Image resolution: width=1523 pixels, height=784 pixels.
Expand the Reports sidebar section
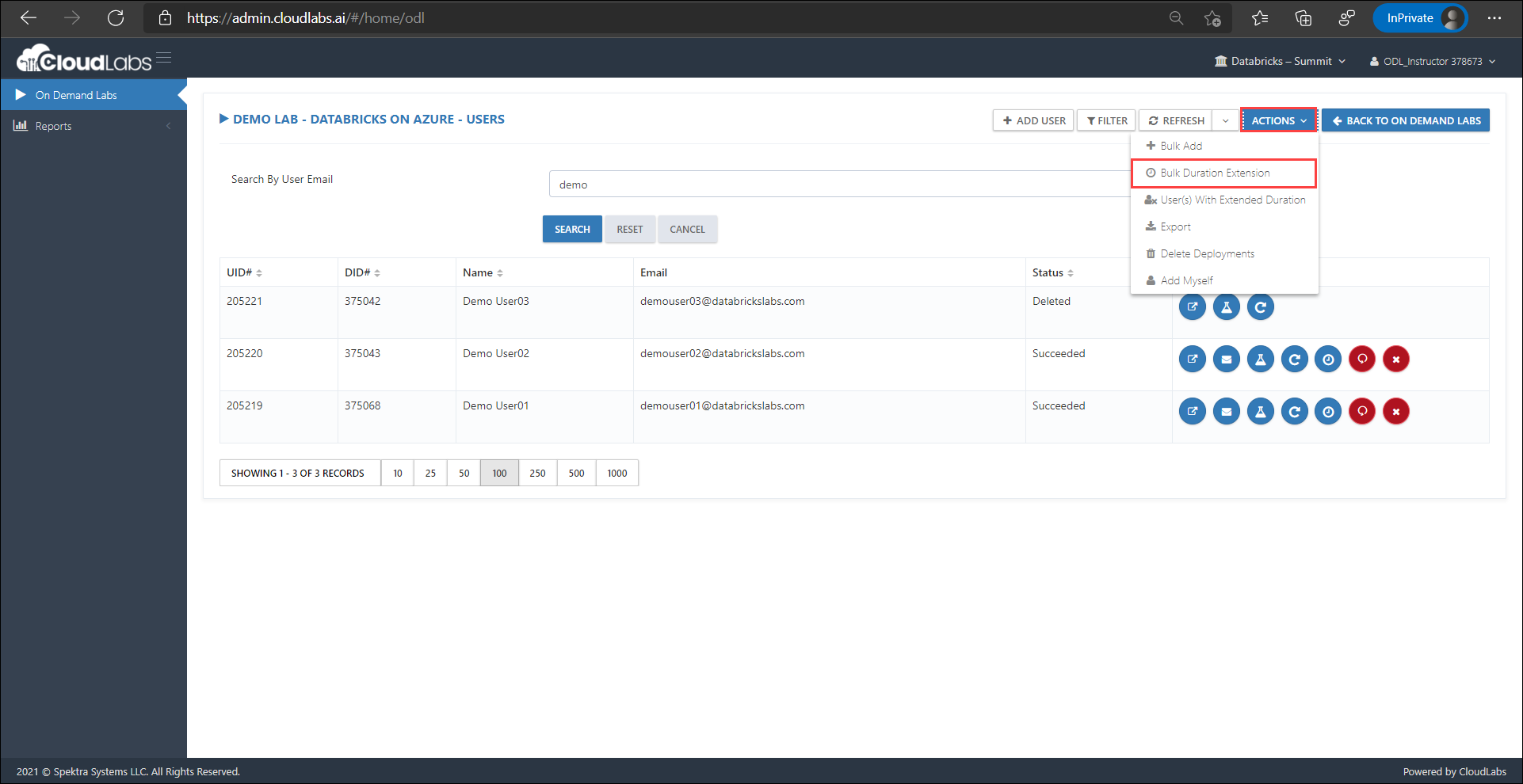tap(94, 126)
